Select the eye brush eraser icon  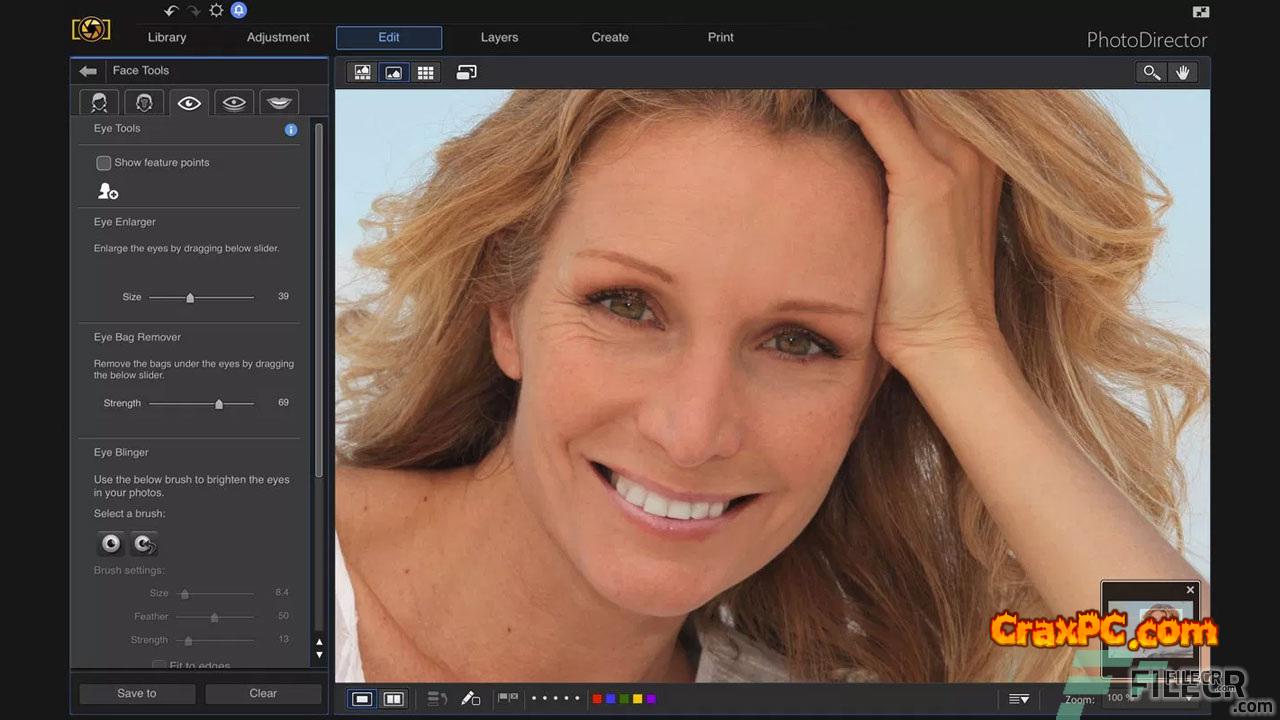(x=145, y=543)
